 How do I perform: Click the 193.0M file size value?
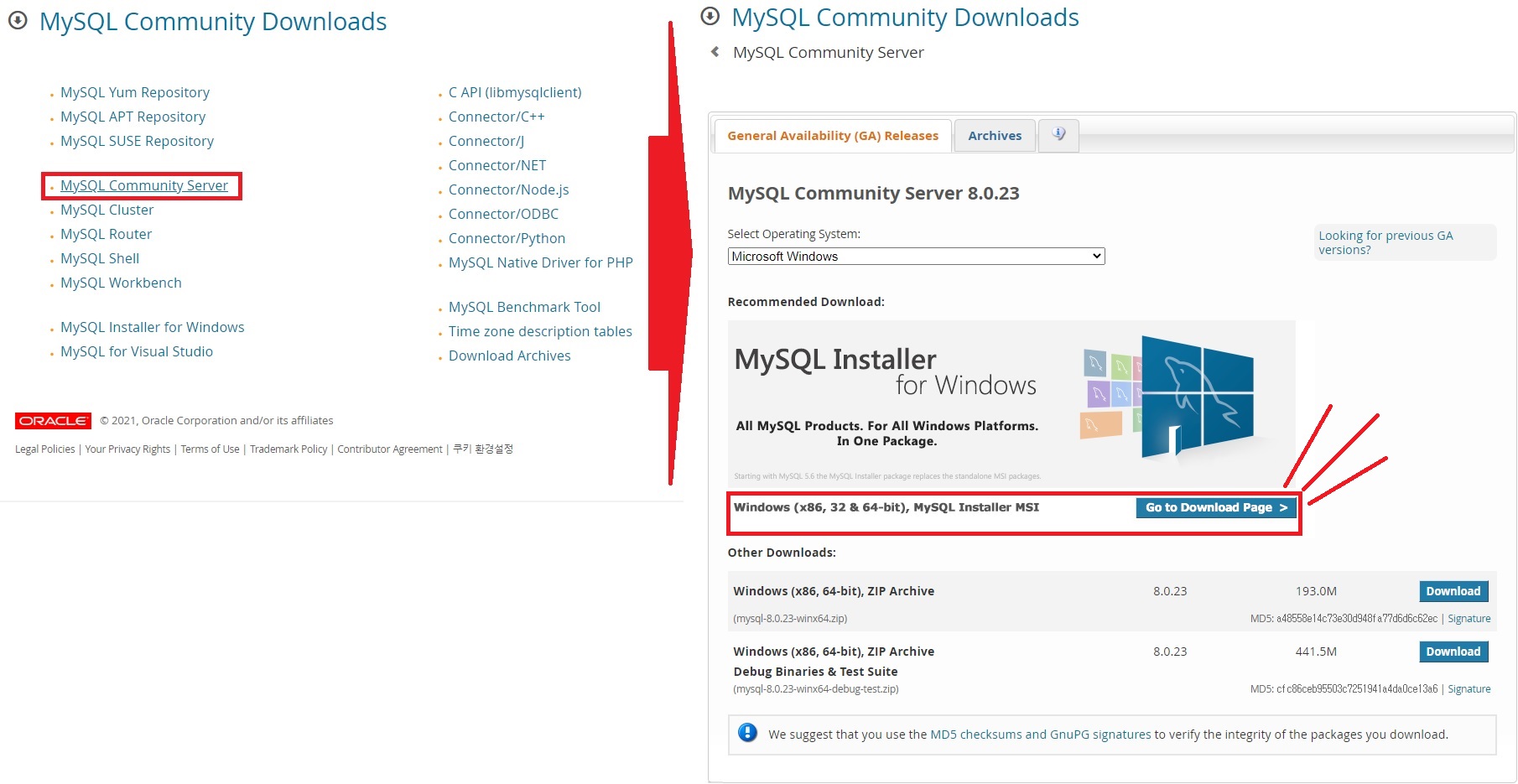coord(1316,591)
